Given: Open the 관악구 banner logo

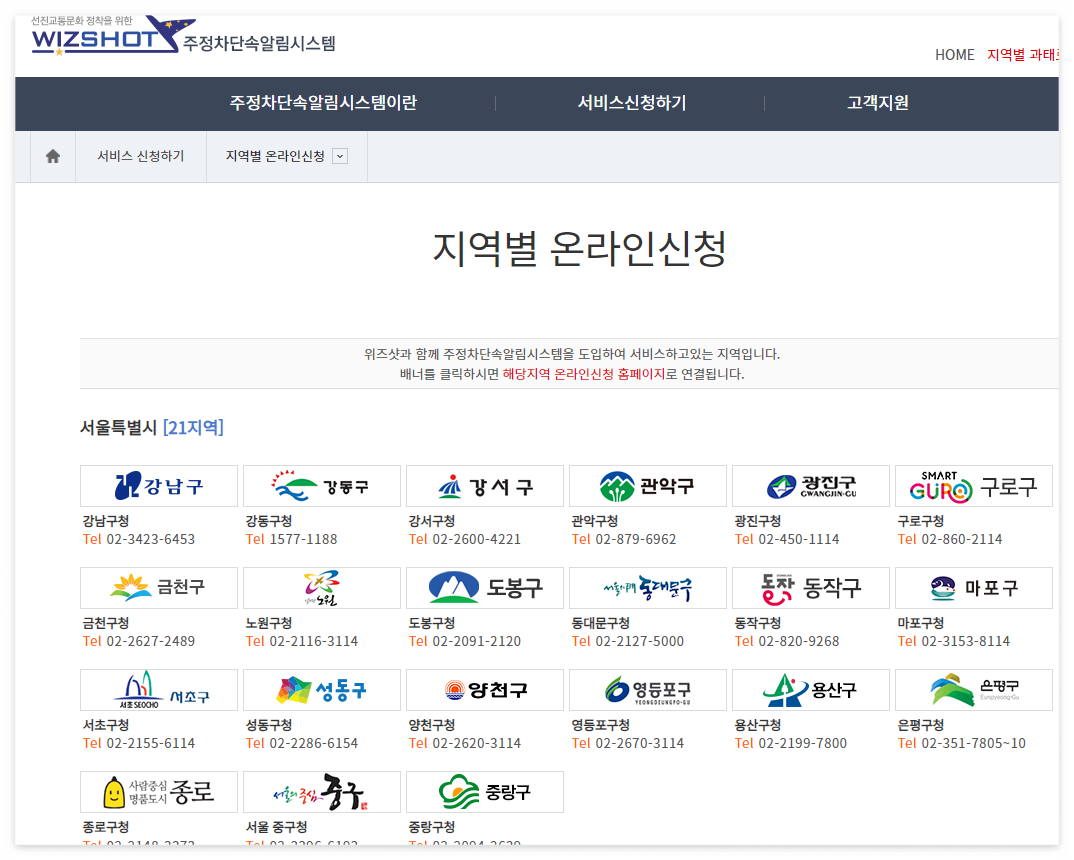Looking at the screenshot, I should tap(648, 486).
